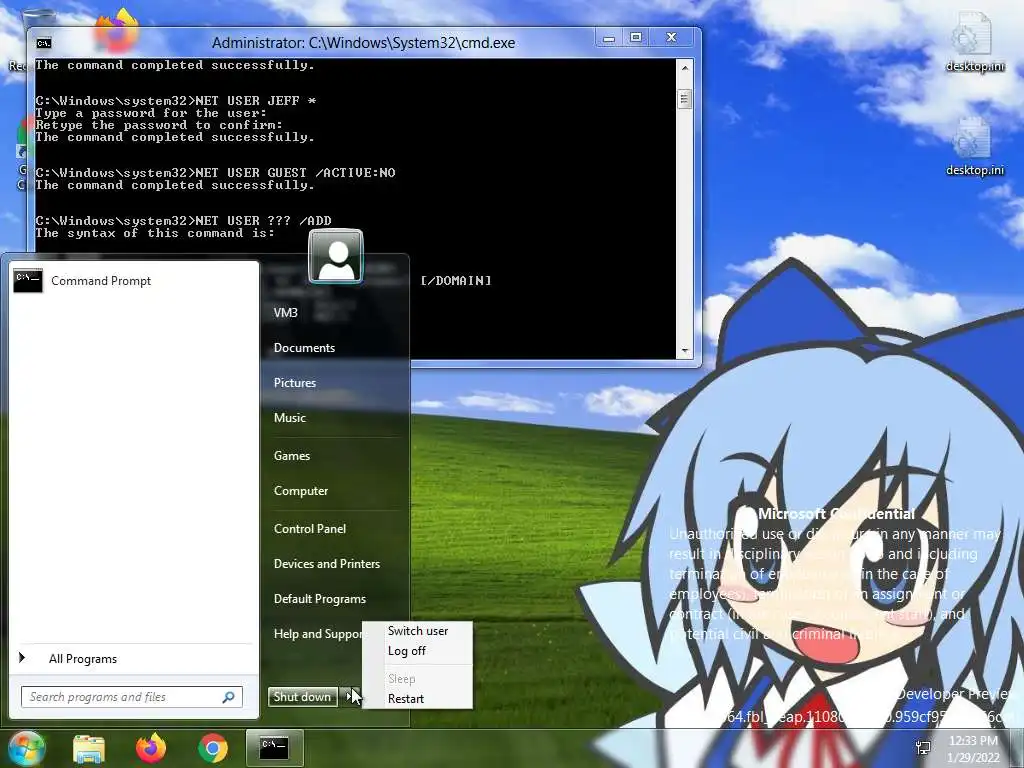1024x768 pixels.
Task: Click the network icon in the system tray
Action: 923,748
